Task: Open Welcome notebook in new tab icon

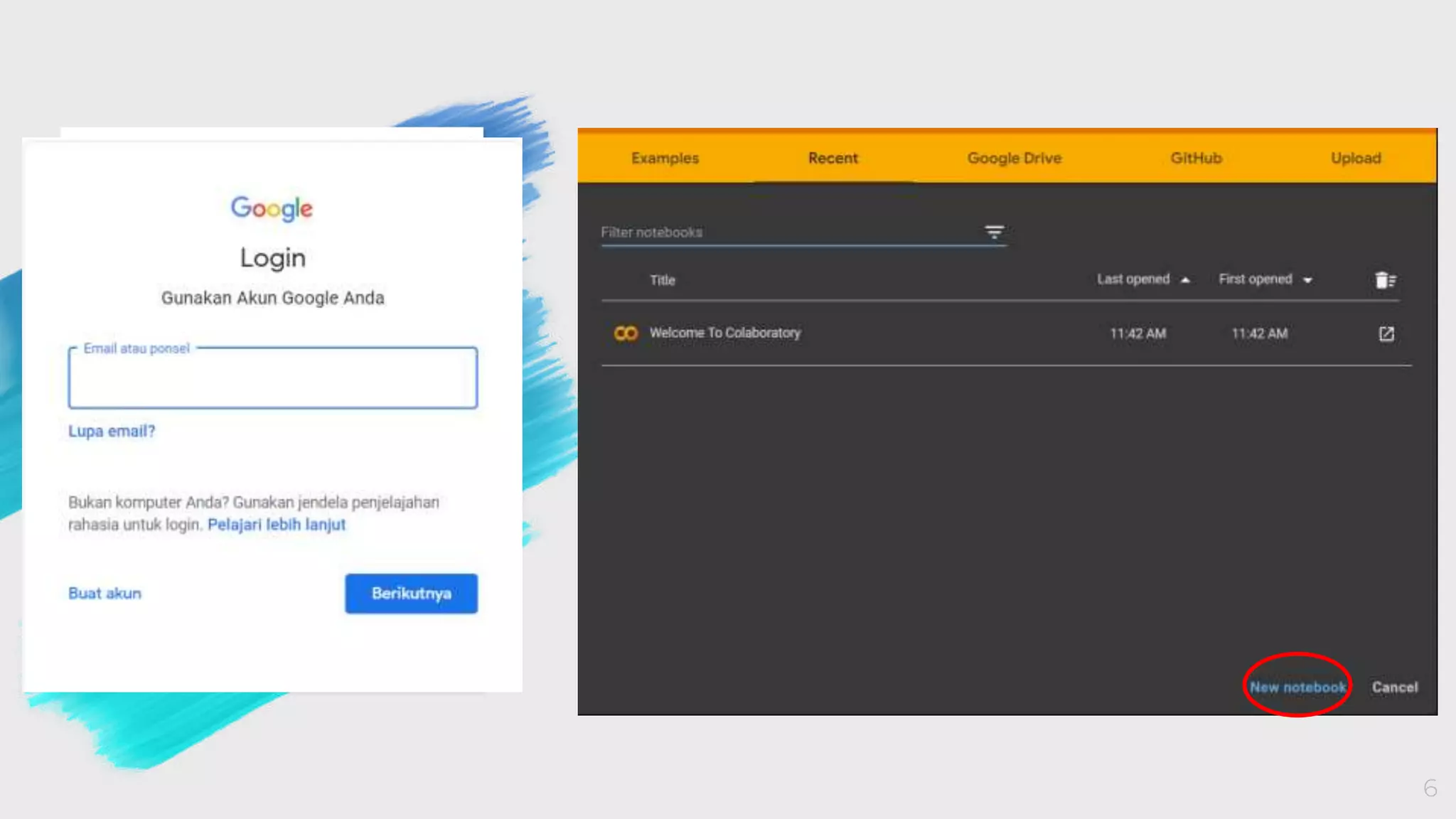Action: [x=1386, y=333]
